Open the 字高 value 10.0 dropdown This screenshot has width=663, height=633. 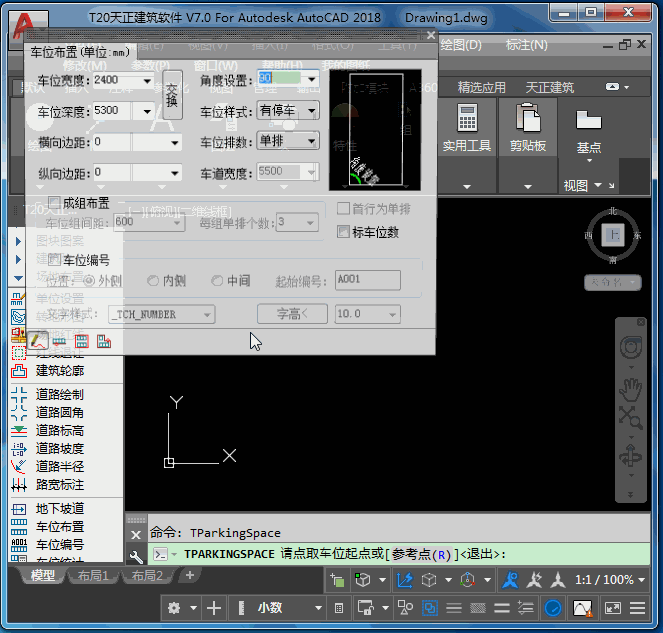392,314
